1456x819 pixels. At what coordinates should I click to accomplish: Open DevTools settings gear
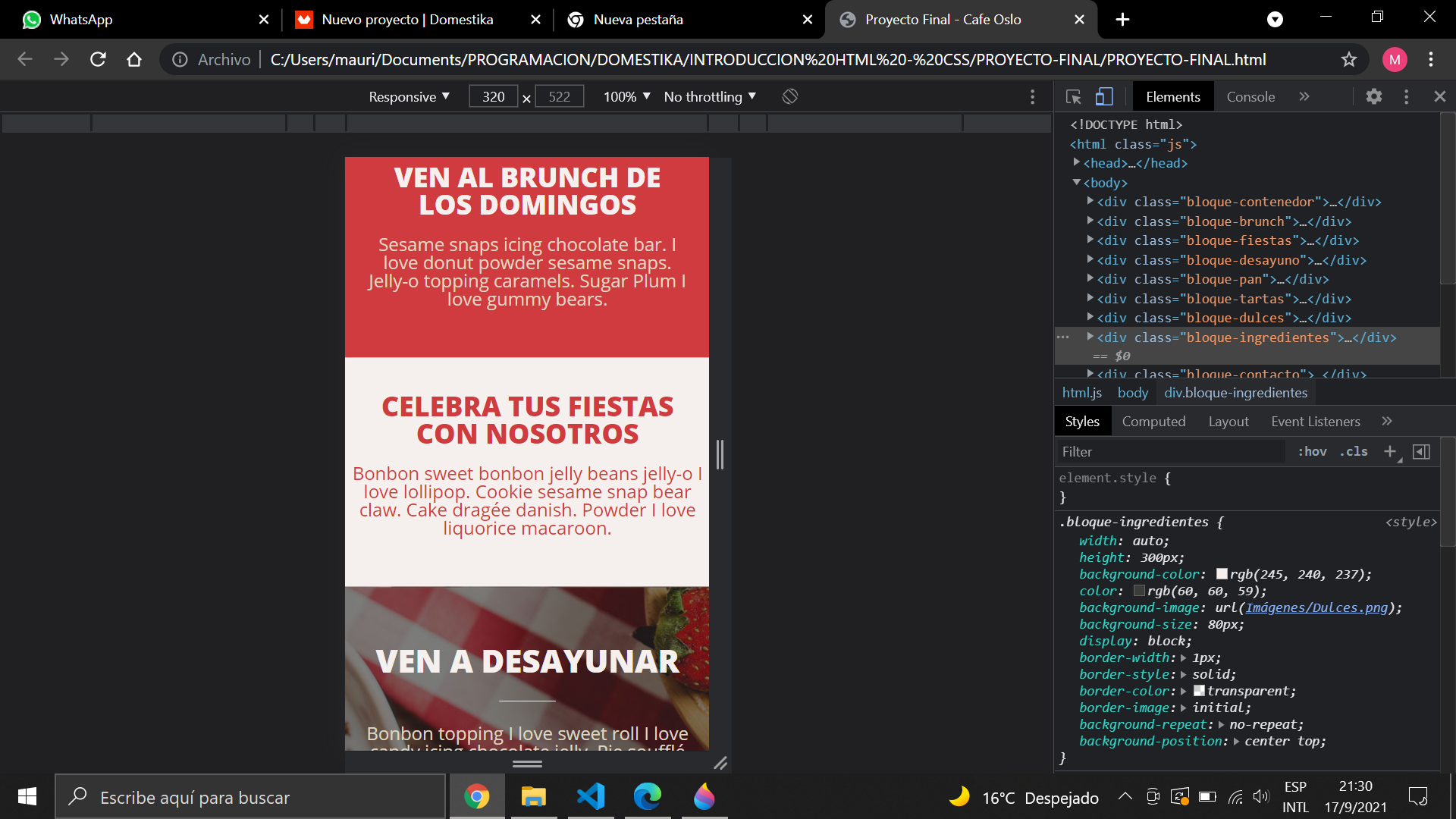tap(1373, 96)
